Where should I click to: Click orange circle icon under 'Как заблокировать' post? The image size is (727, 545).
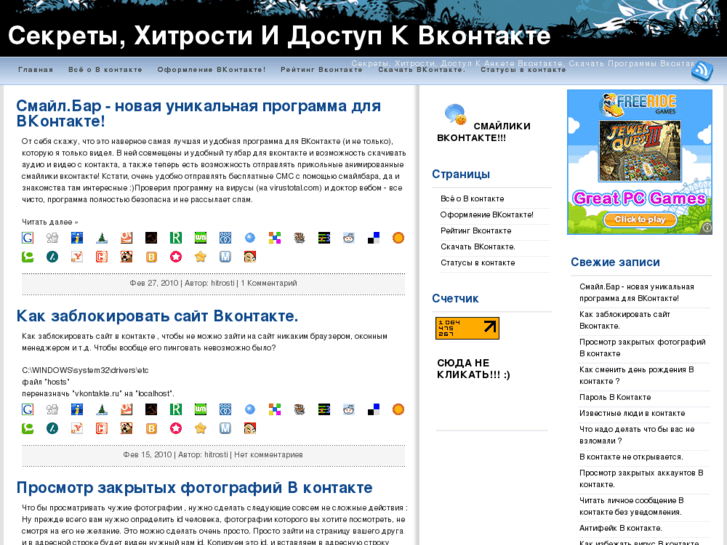[x=398, y=410]
